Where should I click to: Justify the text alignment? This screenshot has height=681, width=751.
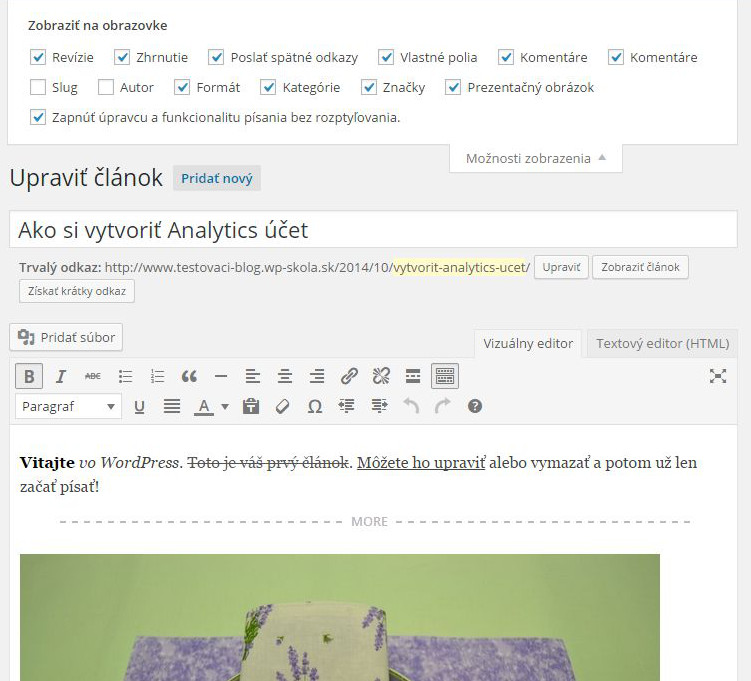[171, 407]
